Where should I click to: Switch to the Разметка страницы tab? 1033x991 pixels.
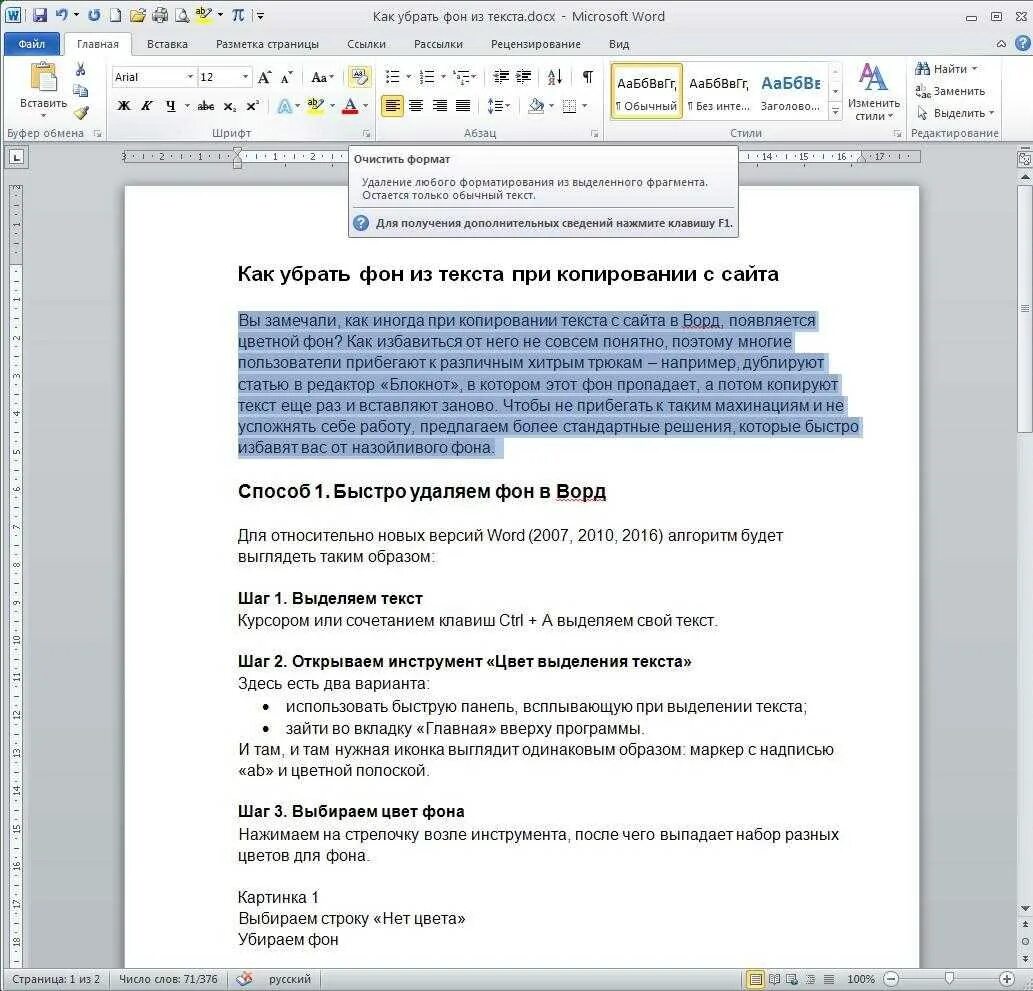point(267,44)
